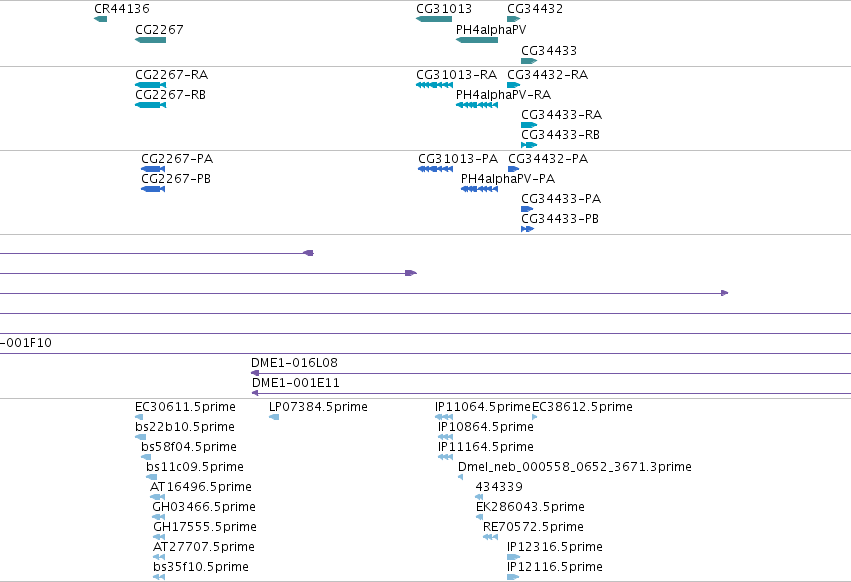Select protein CG2267-PB label
The width and height of the screenshot is (851, 582).
pyautogui.click(x=176, y=179)
